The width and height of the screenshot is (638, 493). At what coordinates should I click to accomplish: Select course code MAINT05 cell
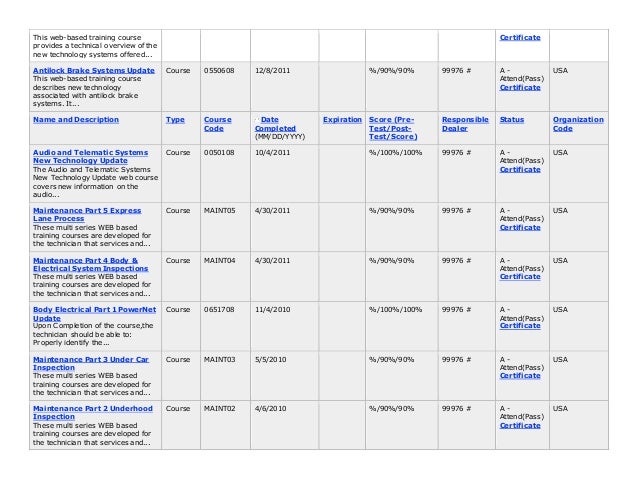[x=219, y=211]
